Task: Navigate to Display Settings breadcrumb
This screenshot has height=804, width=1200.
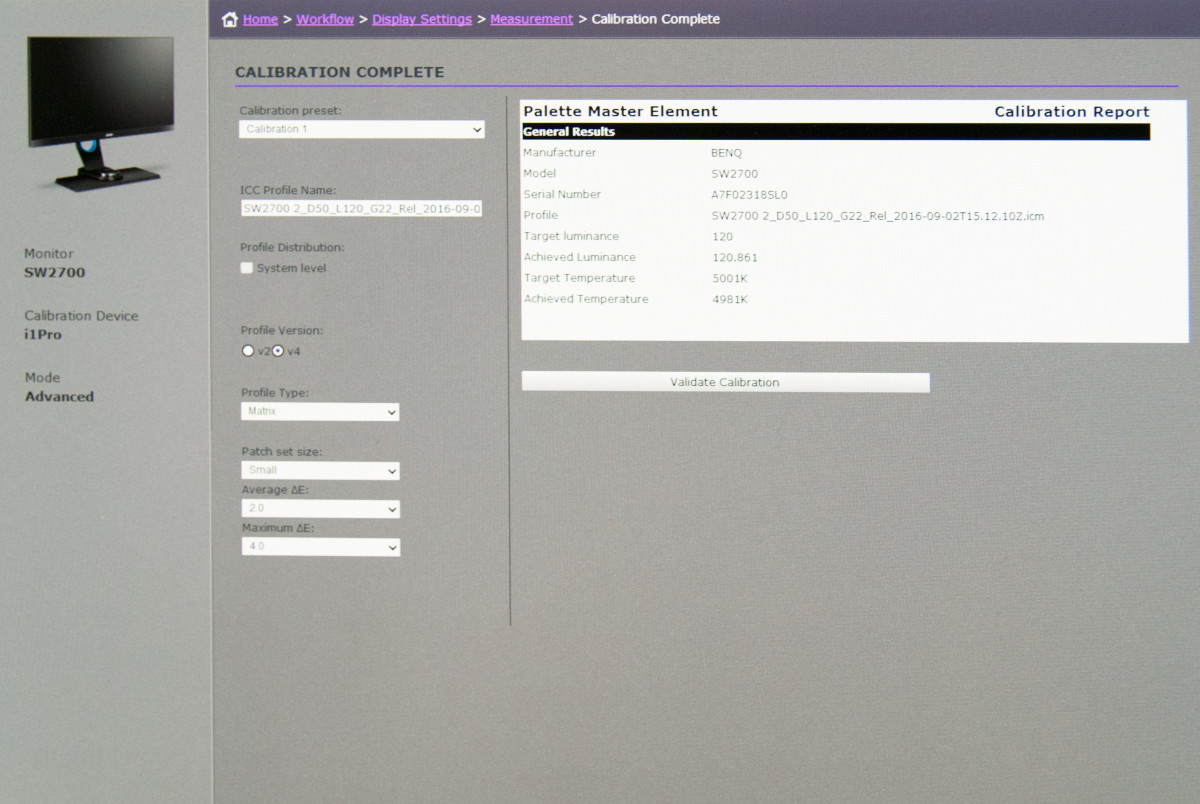Action: pos(422,19)
